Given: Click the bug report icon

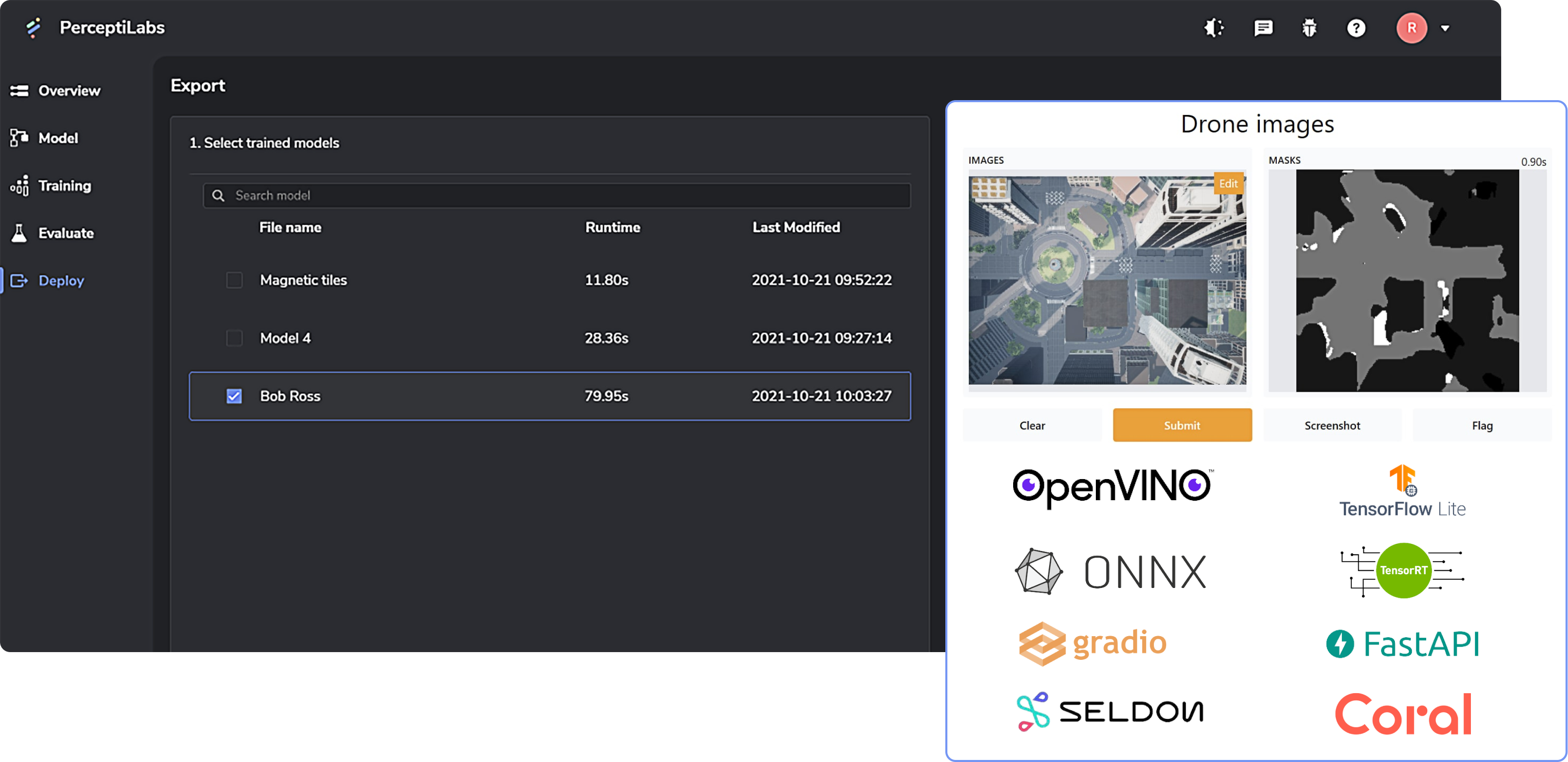Looking at the screenshot, I should click(x=1309, y=28).
